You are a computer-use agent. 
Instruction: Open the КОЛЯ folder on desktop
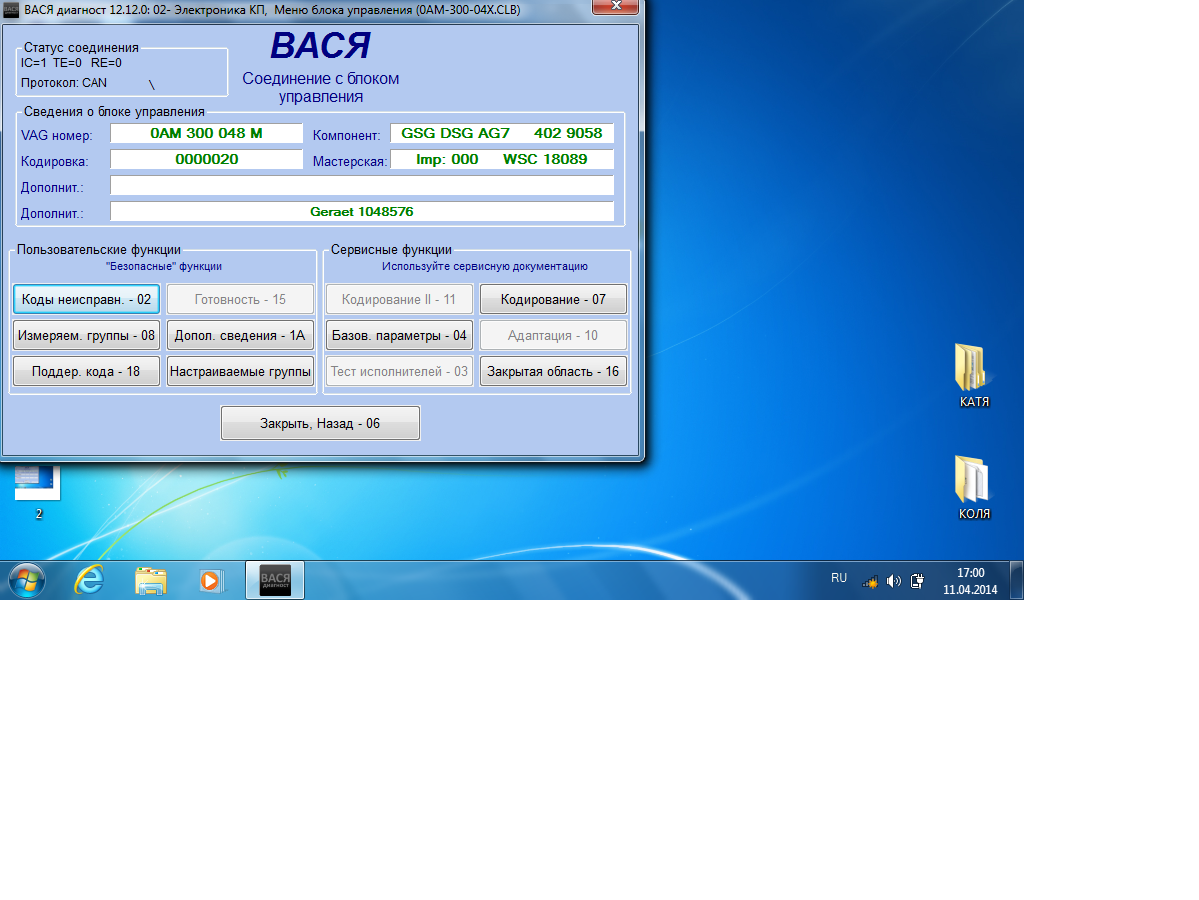[x=973, y=481]
